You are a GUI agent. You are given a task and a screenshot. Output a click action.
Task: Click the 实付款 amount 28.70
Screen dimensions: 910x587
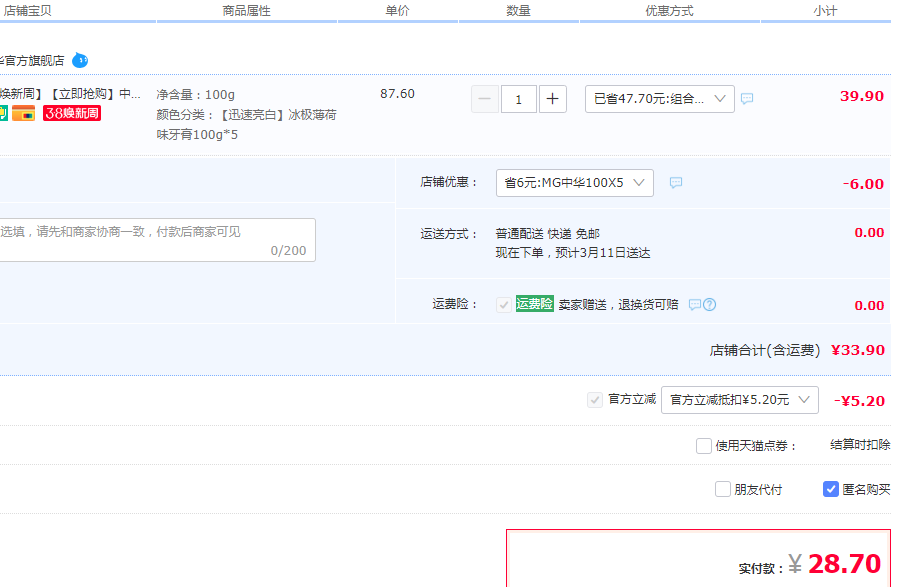[844, 564]
